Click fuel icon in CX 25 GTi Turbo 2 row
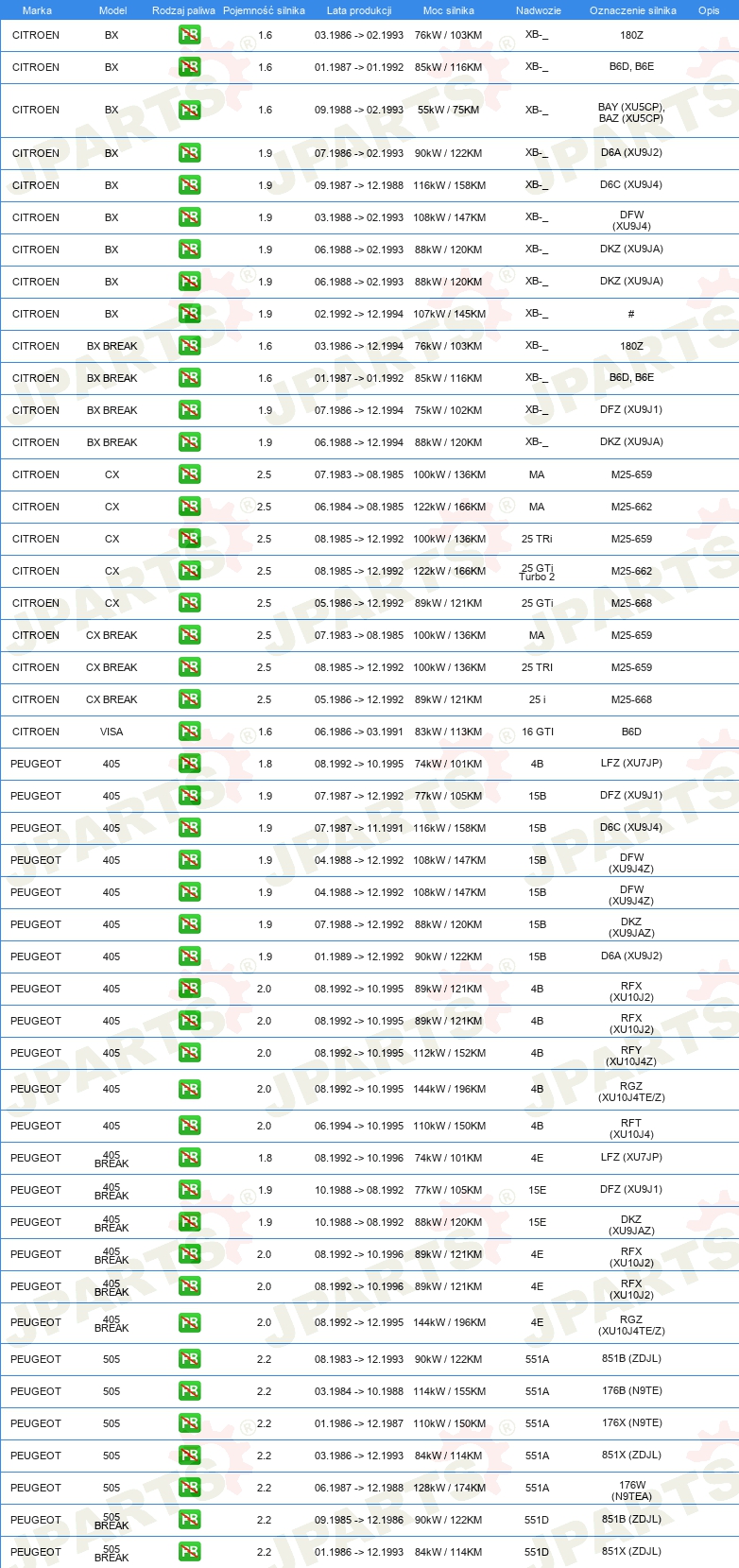Image resolution: width=739 pixels, height=1568 pixels. pyautogui.click(x=189, y=571)
